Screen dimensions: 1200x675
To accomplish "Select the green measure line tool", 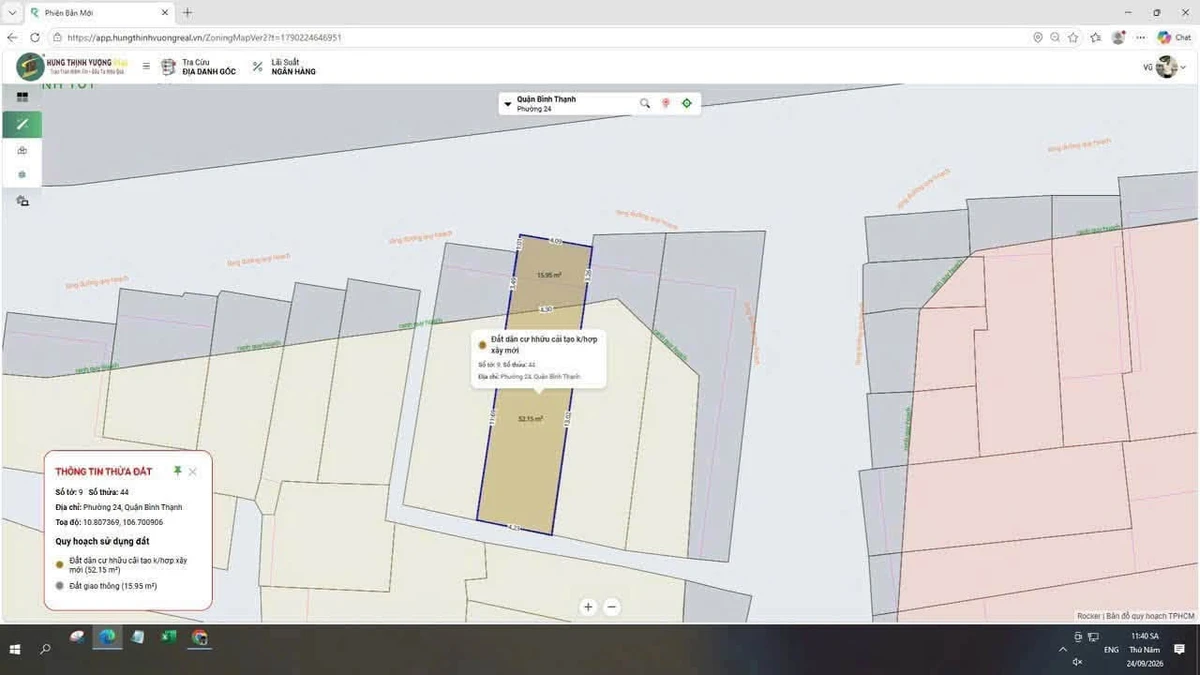I will (x=22, y=124).
